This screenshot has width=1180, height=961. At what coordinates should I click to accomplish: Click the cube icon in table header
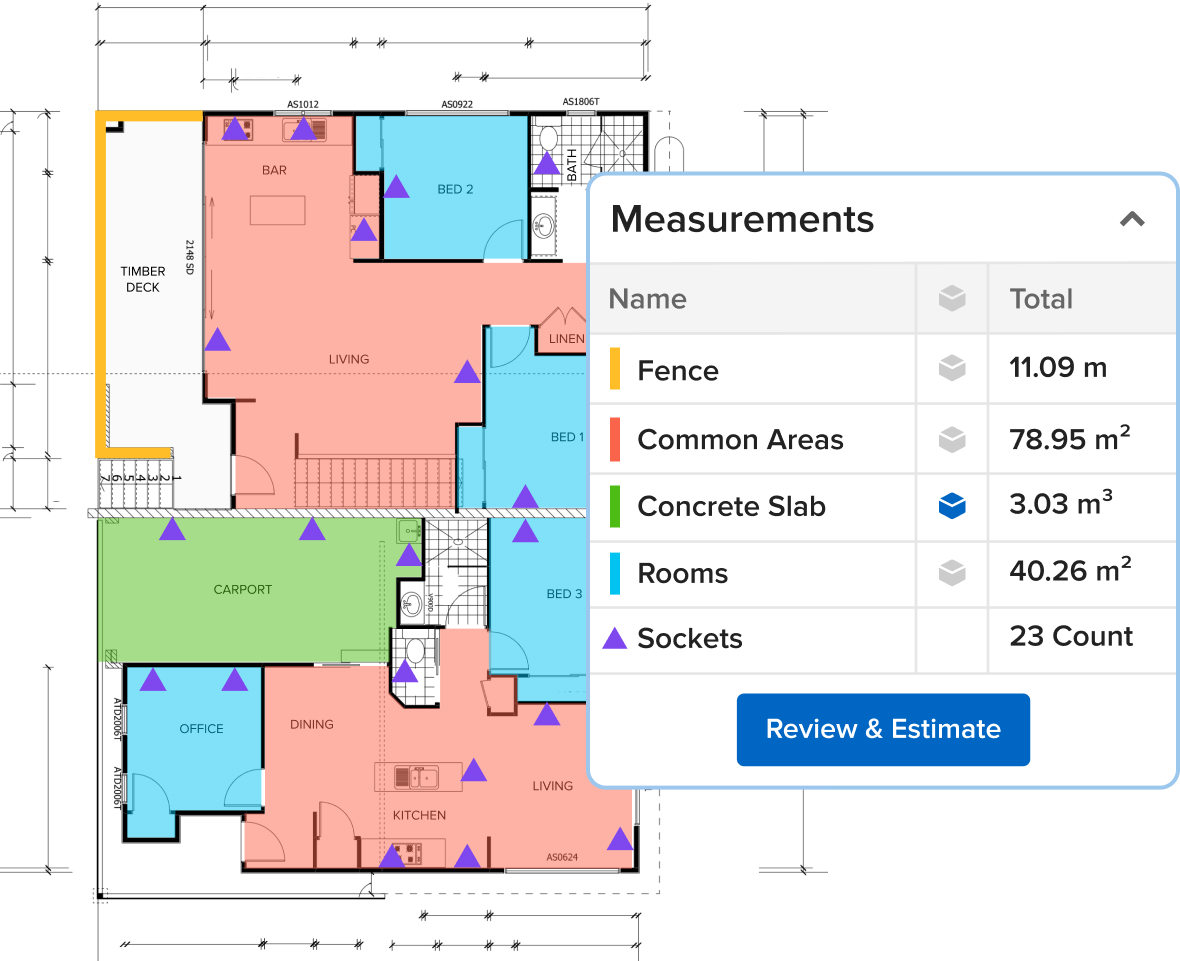[952, 299]
